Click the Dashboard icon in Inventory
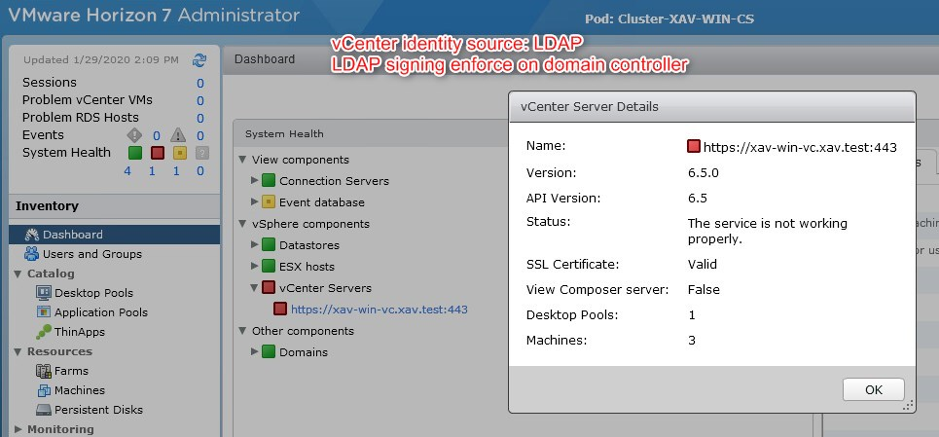Image resolution: width=939 pixels, height=437 pixels. coord(32,235)
